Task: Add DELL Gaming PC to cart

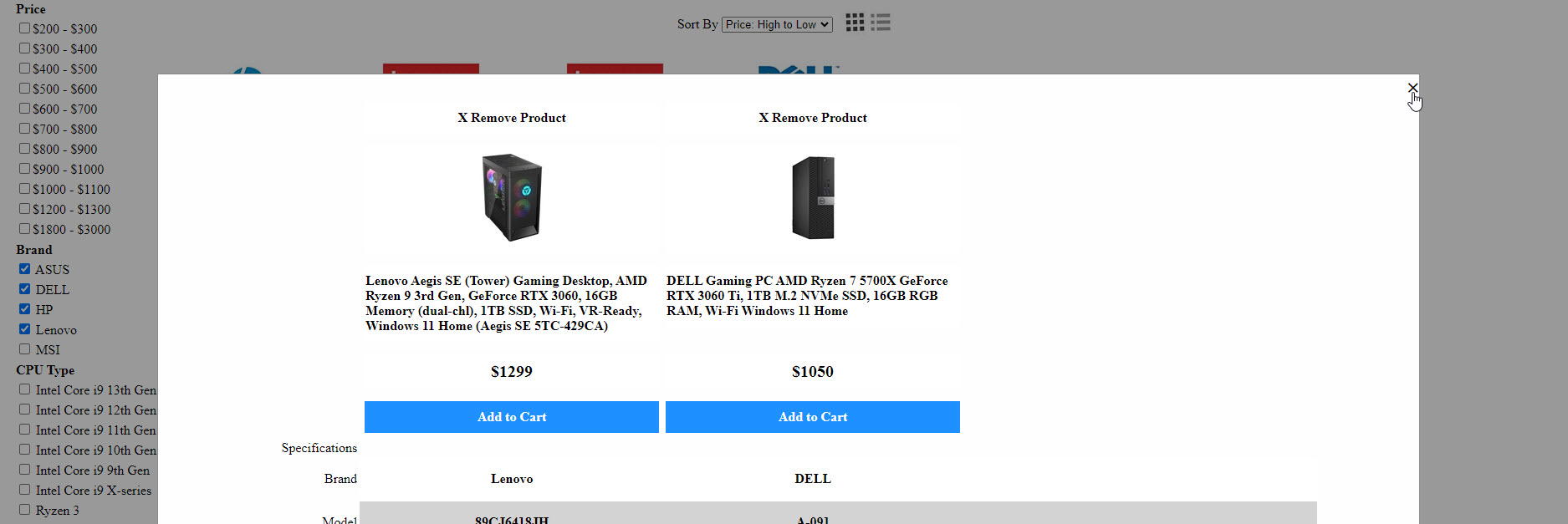Action: [x=812, y=417]
